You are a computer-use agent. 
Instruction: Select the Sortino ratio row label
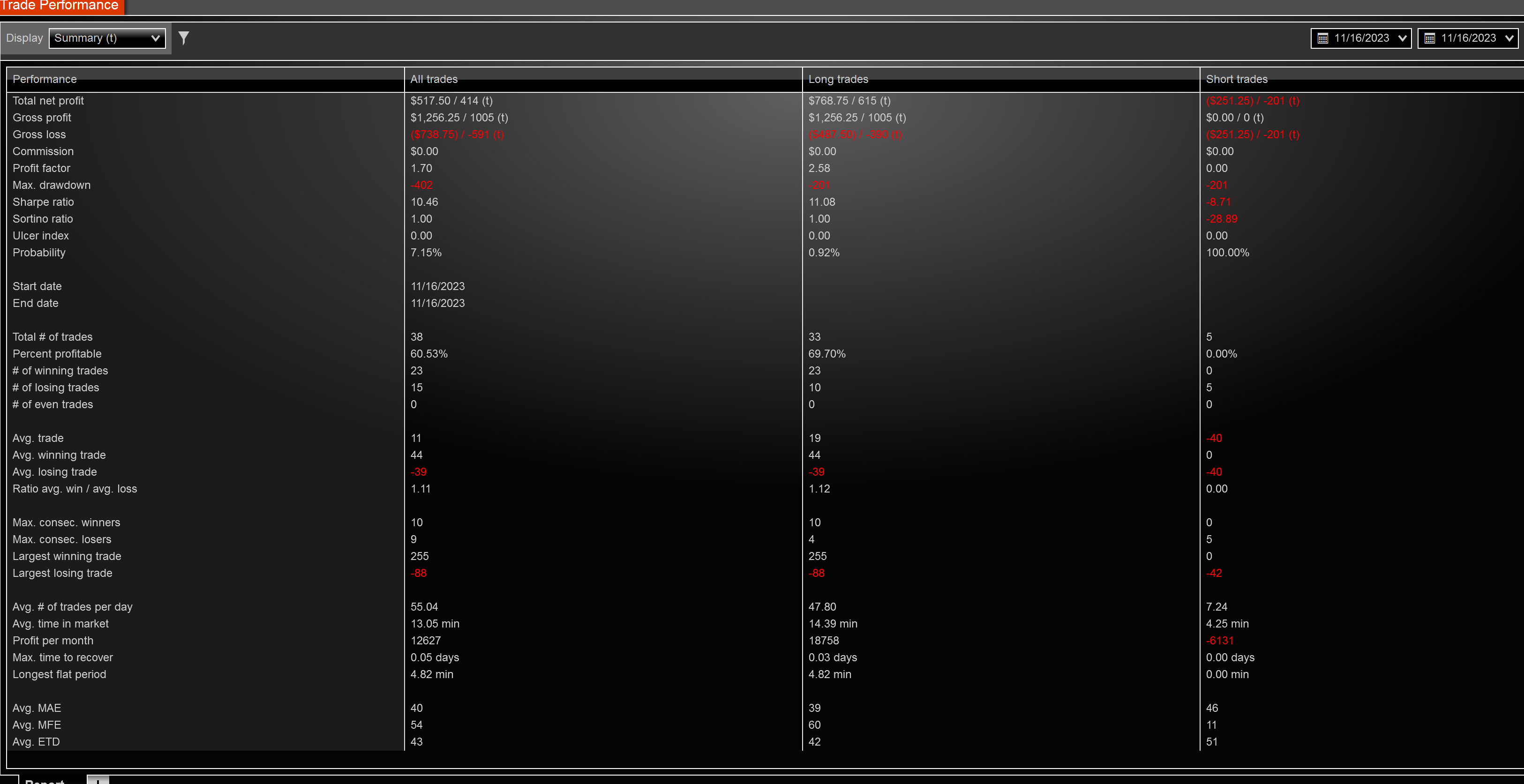pyautogui.click(x=43, y=219)
